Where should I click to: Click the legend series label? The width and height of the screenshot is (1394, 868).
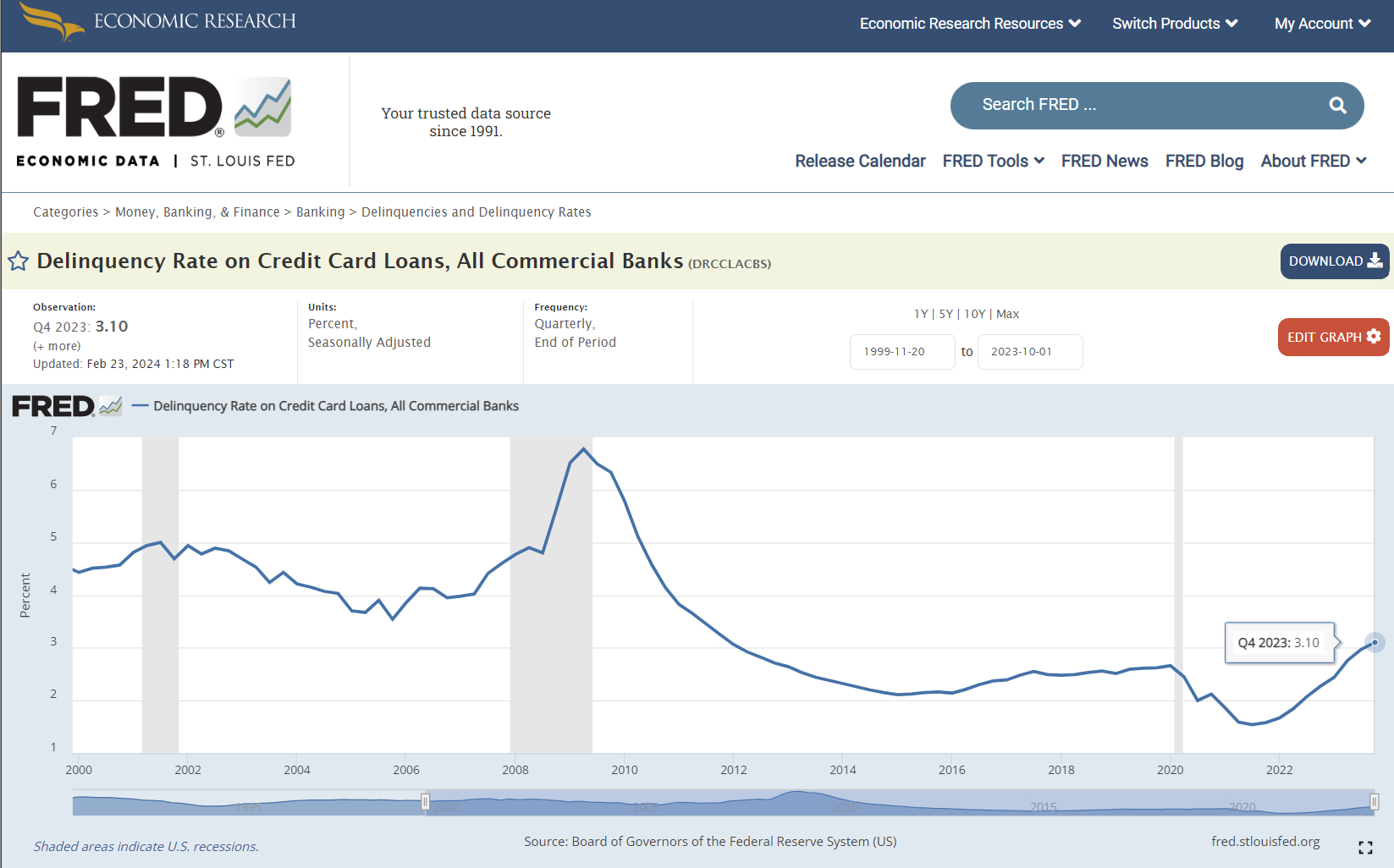(336, 406)
